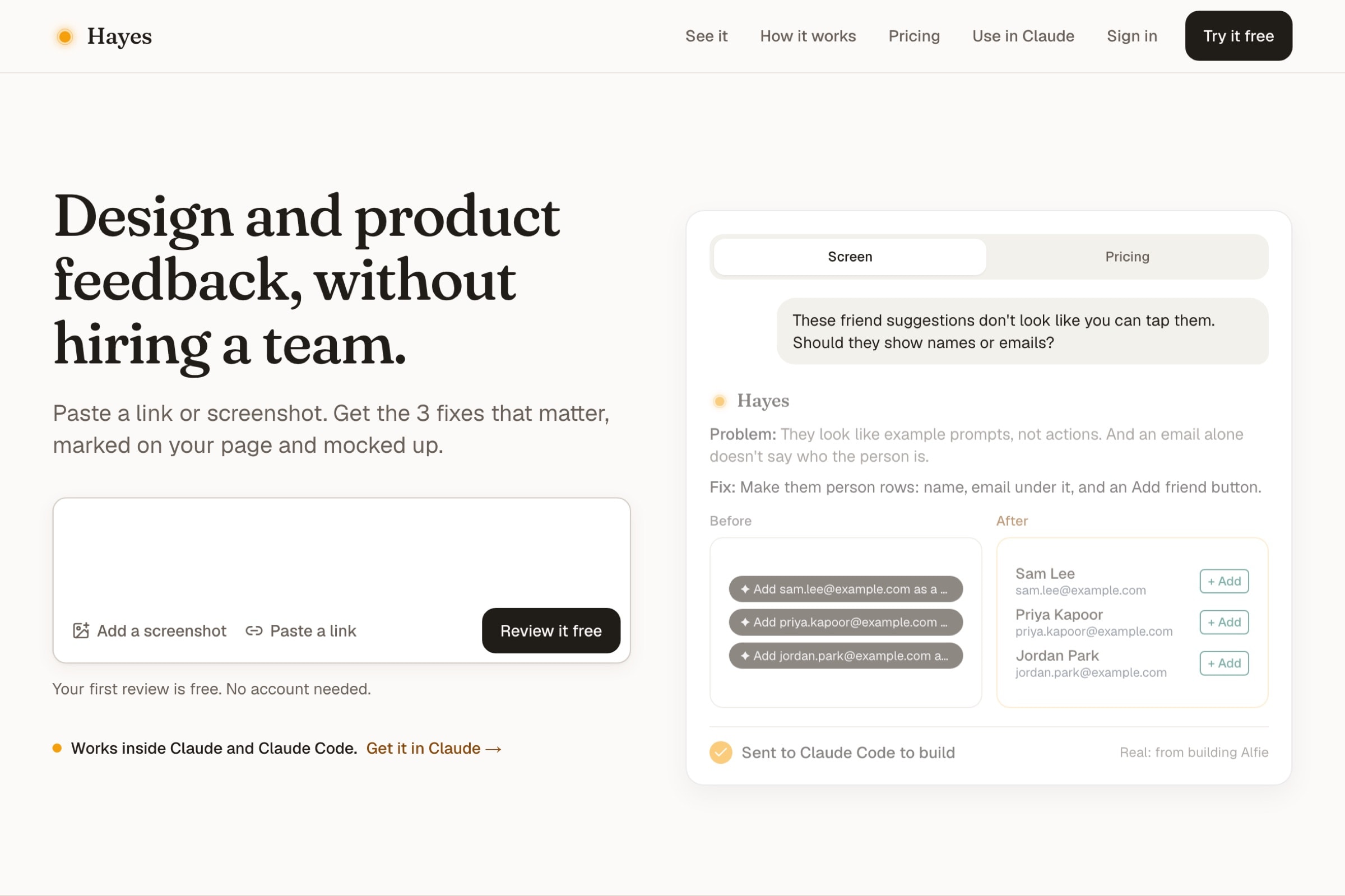Click the + Add button for Jordan Park
1345x896 pixels.
[x=1224, y=663]
